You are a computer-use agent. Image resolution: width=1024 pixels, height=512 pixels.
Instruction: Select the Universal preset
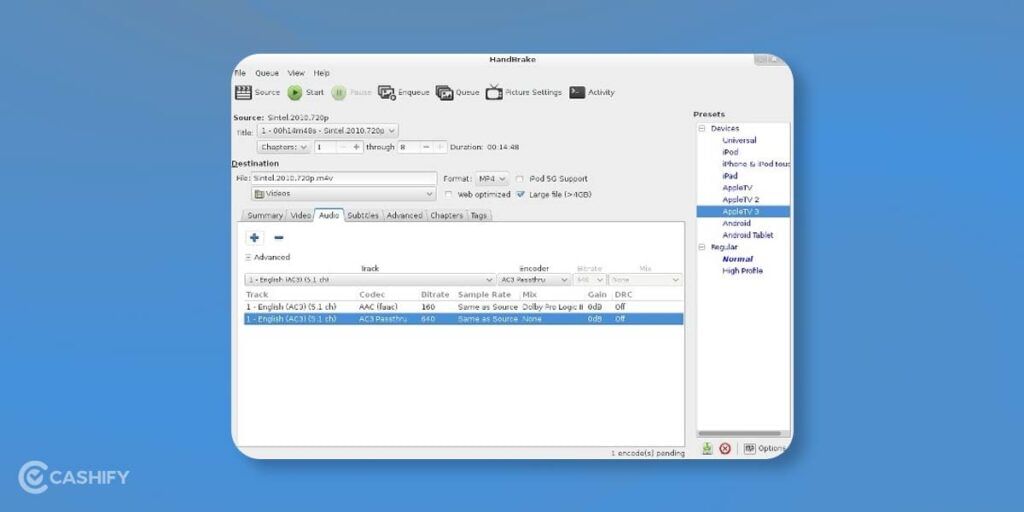(739, 140)
